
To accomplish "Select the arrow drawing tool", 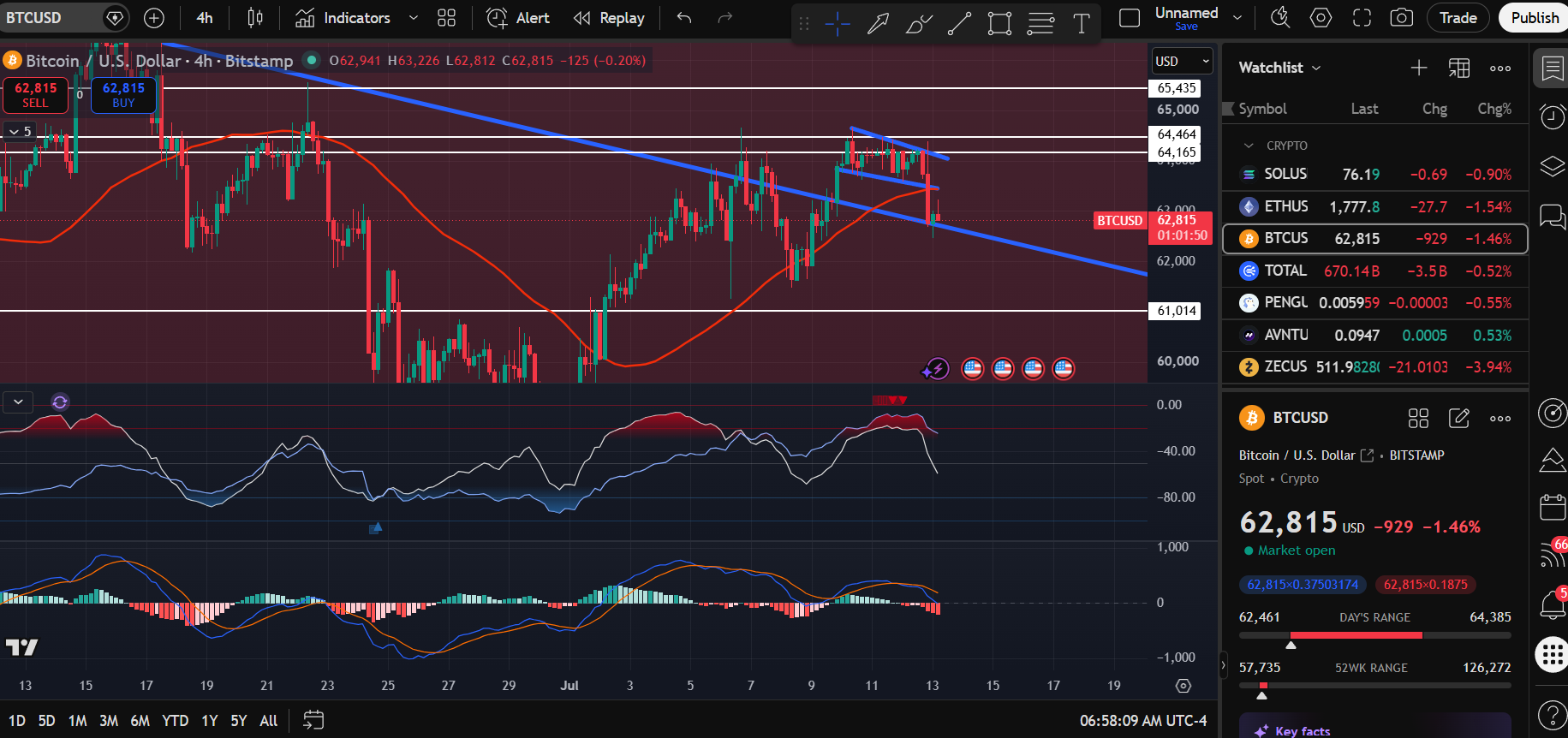I will click(x=878, y=24).
